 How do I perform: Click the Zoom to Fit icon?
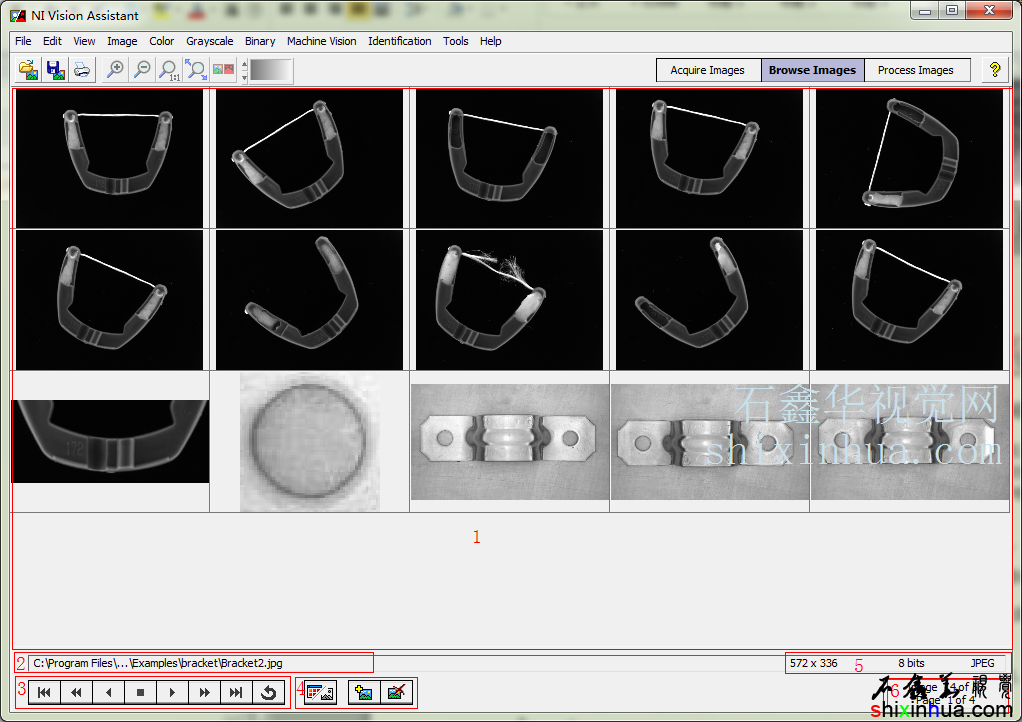(x=197, y=70)
